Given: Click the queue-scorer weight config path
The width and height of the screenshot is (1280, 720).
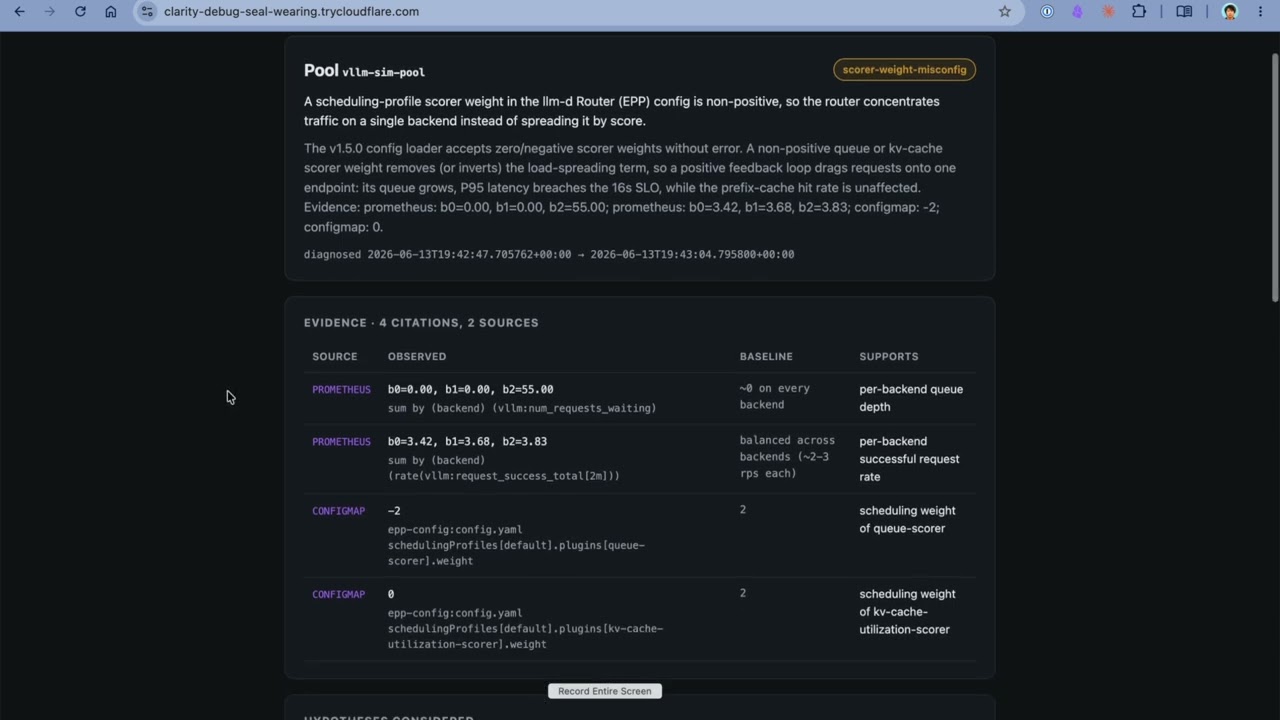Looking at the screenshot, I should 516,545.
